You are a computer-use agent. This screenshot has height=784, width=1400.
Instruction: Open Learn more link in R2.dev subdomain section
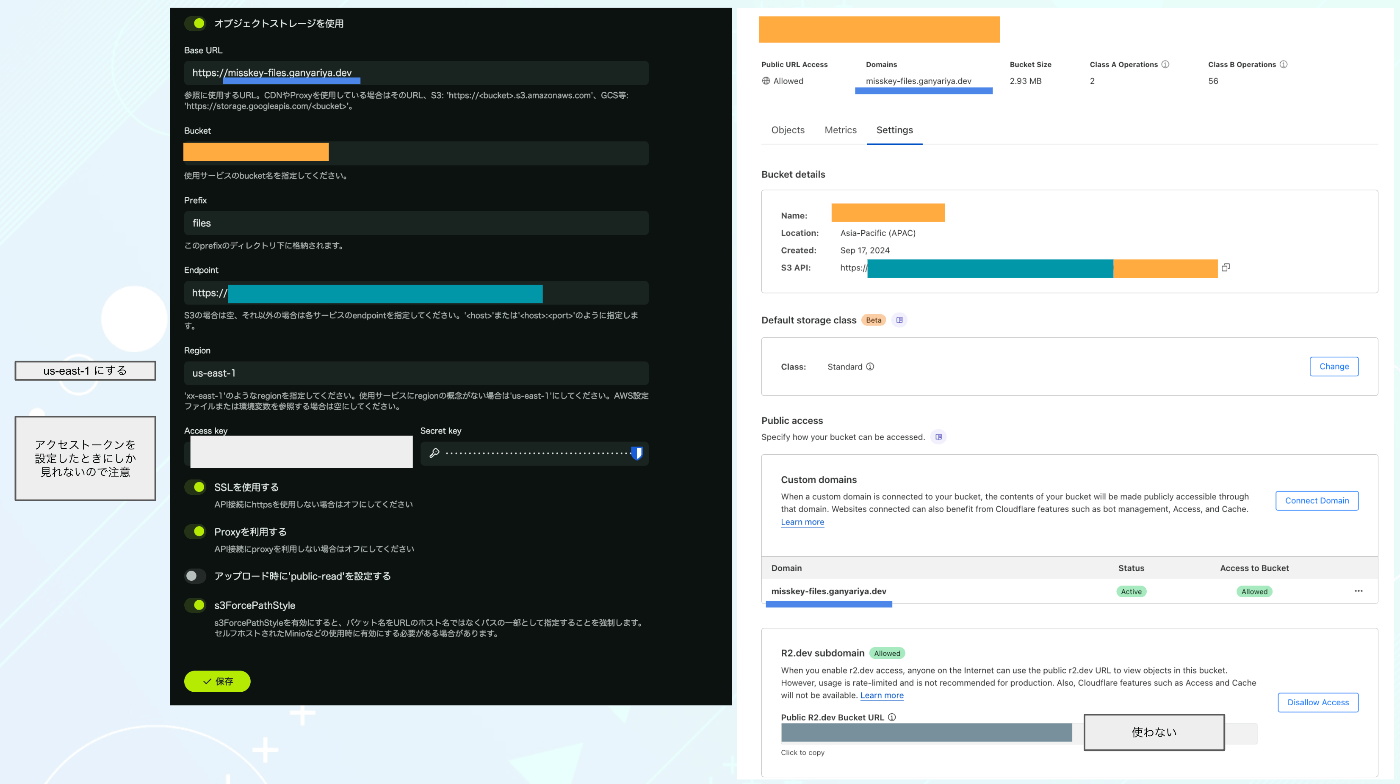(882, 695)
